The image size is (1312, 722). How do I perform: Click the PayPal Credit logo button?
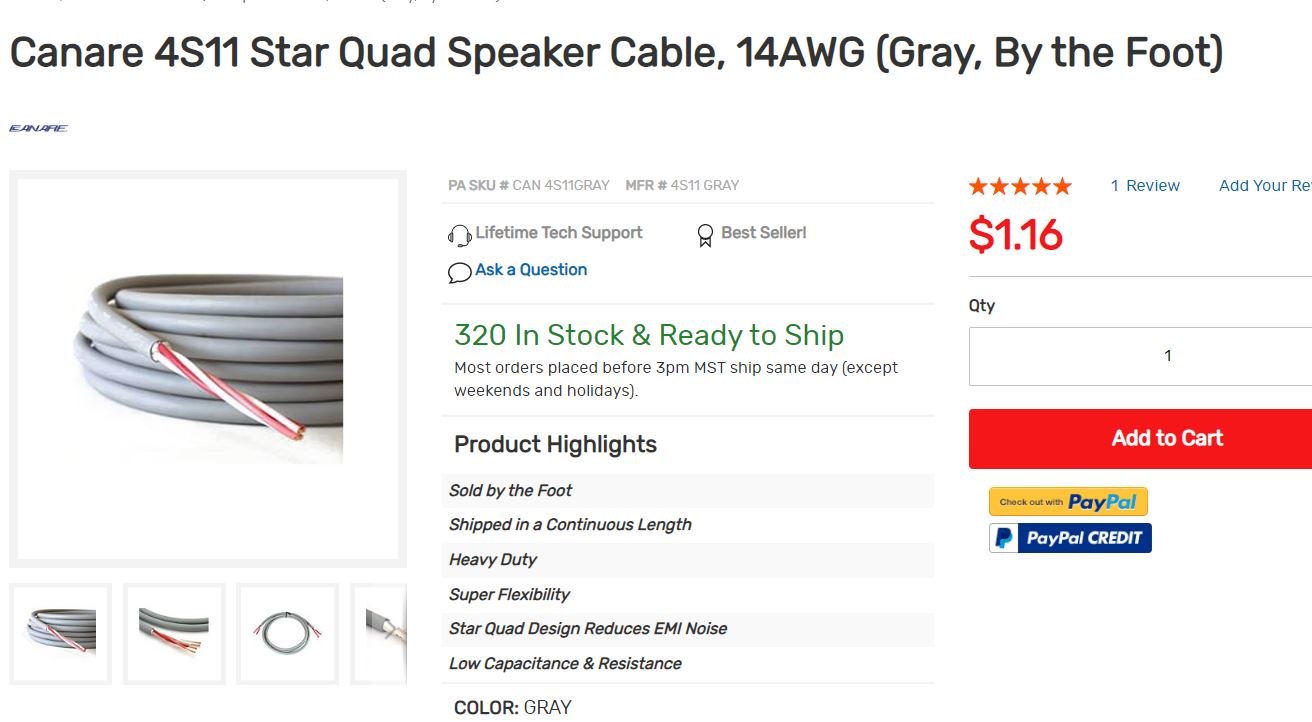coord(1070,538)
